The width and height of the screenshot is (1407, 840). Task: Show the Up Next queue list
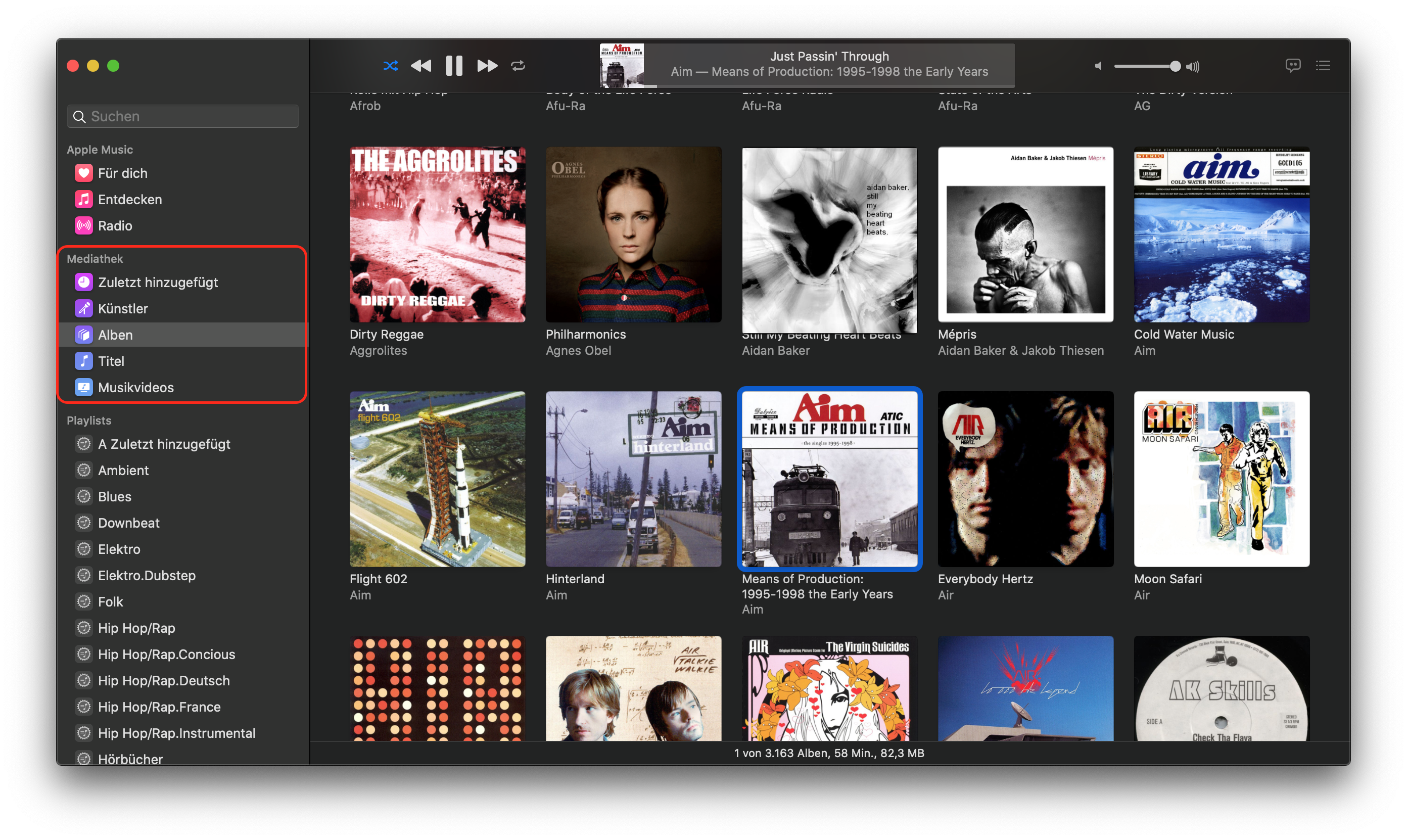pyautogui.click(x=1323, y=66)
